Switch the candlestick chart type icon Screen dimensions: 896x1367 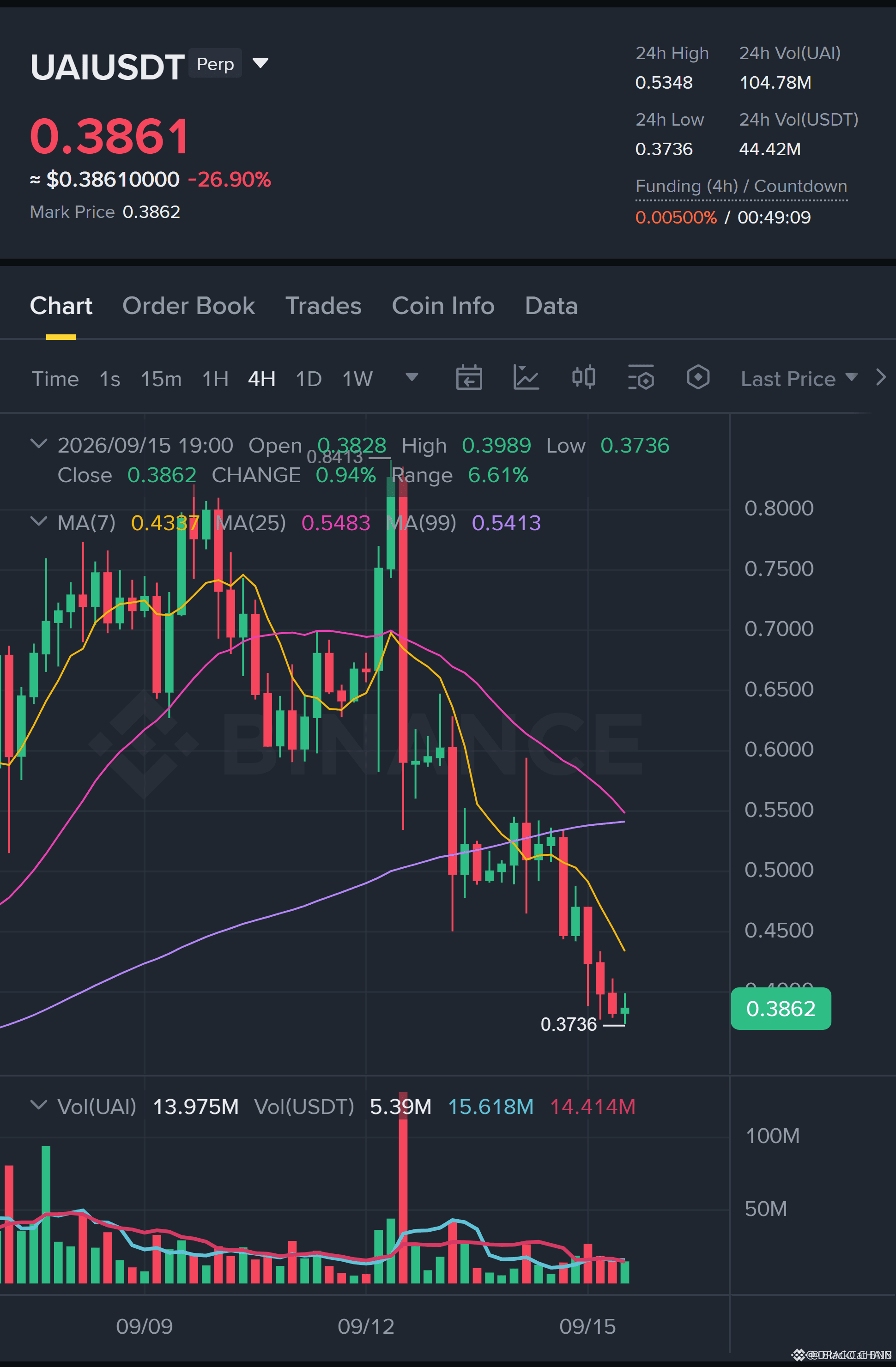pyautogui.click(x=583, y=378)
